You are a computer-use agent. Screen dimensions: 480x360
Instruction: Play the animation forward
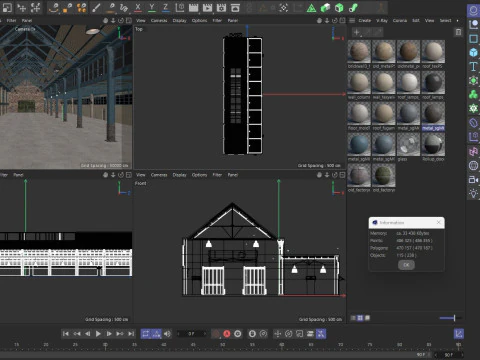coord(98,334)
